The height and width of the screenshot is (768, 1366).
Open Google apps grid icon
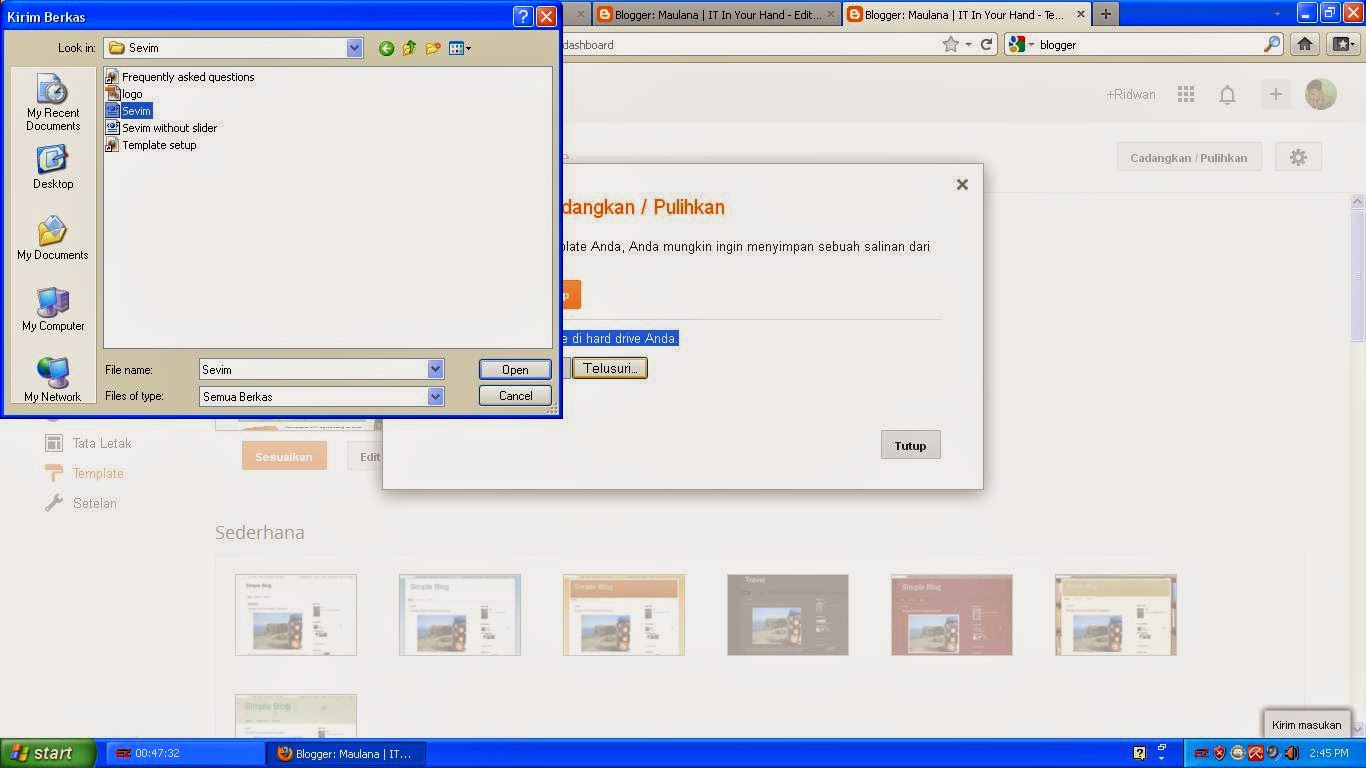tap(1186, 94)
